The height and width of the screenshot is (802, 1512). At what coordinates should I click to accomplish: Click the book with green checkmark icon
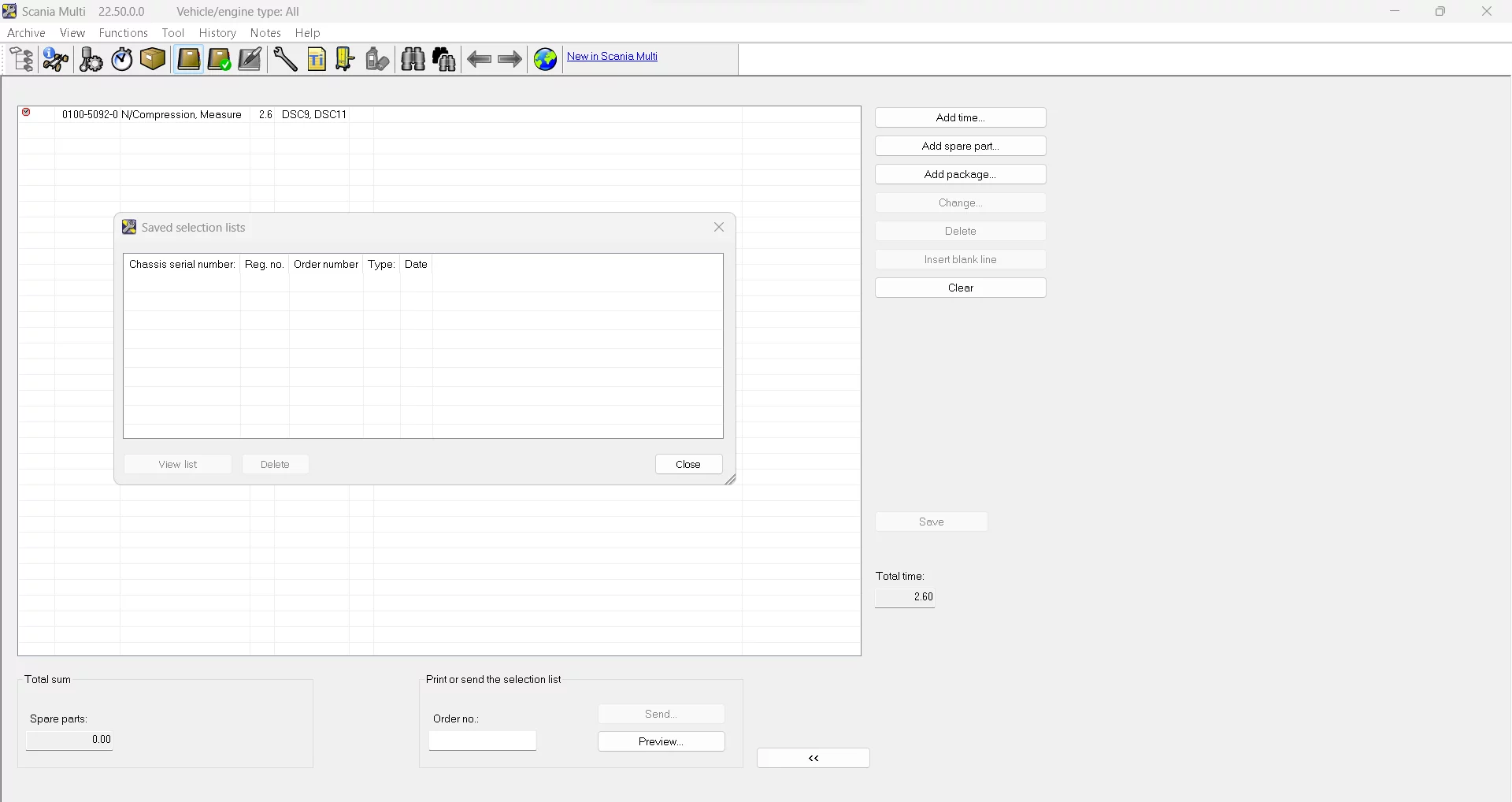[x=219, y=60]
